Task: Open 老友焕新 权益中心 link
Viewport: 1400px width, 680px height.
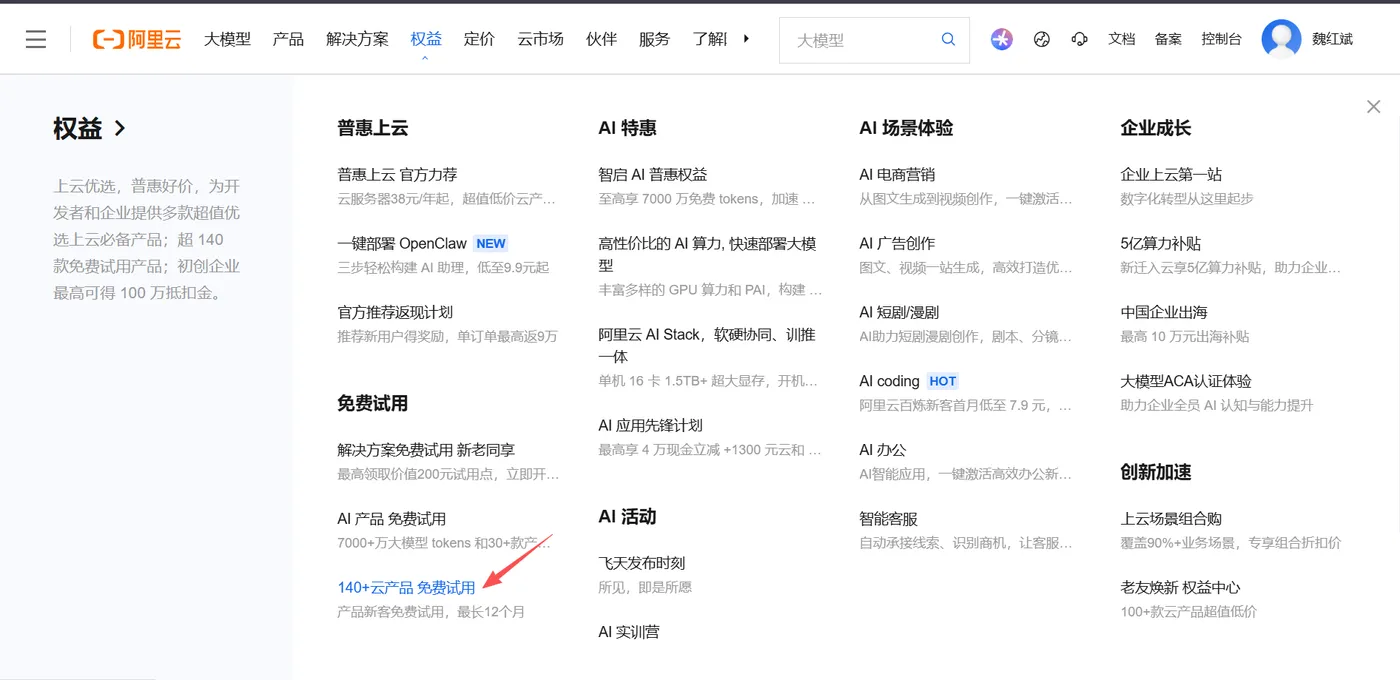Action: click(1180, 588)
